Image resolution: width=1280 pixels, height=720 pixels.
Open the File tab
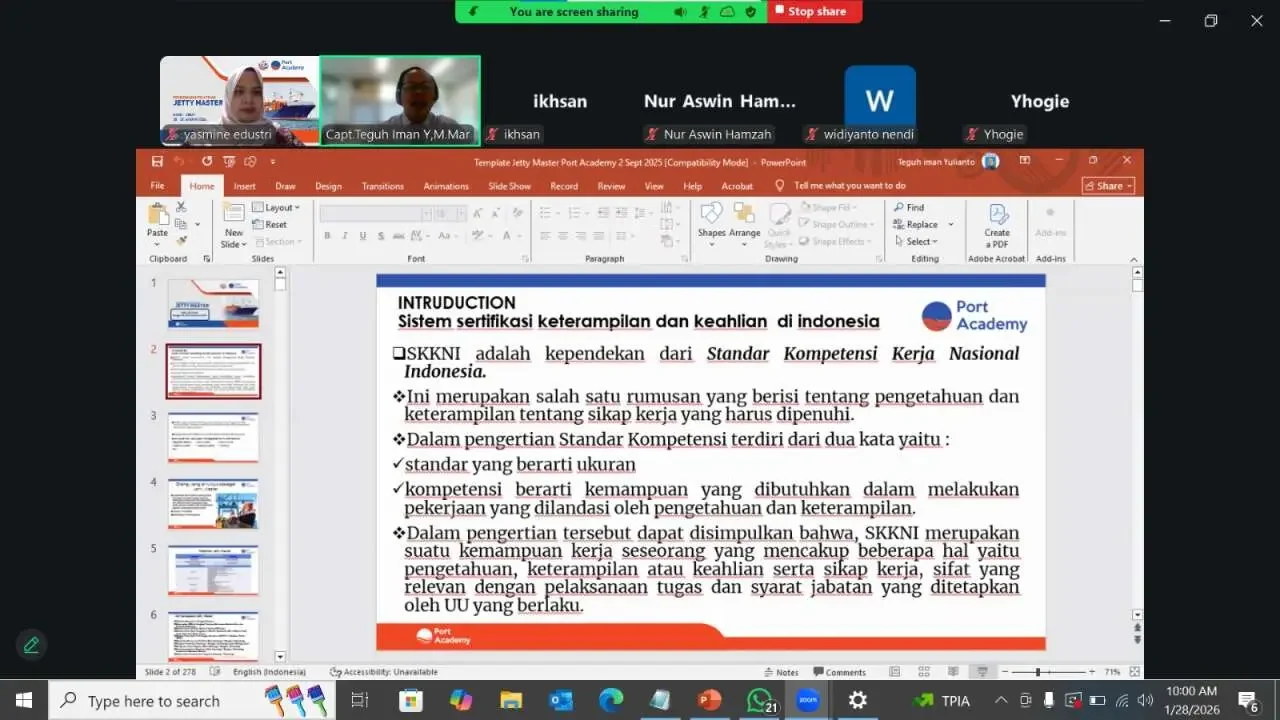(x=157, y=186)
